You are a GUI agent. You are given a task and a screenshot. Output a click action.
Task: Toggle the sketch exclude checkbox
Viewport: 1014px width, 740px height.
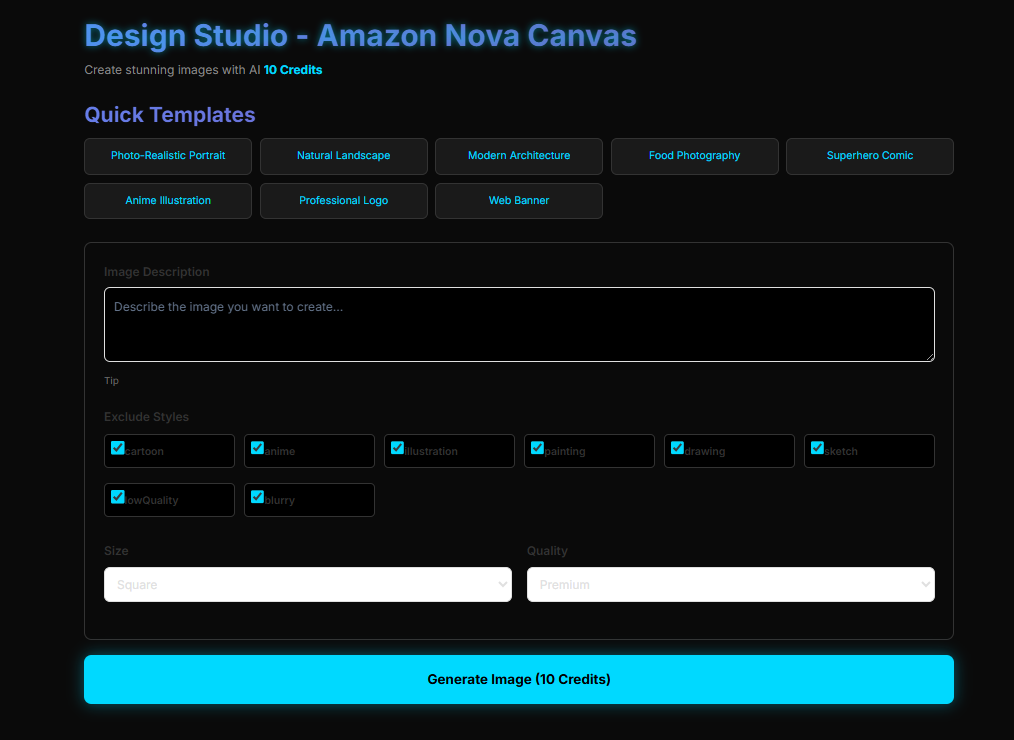[817, 448]
